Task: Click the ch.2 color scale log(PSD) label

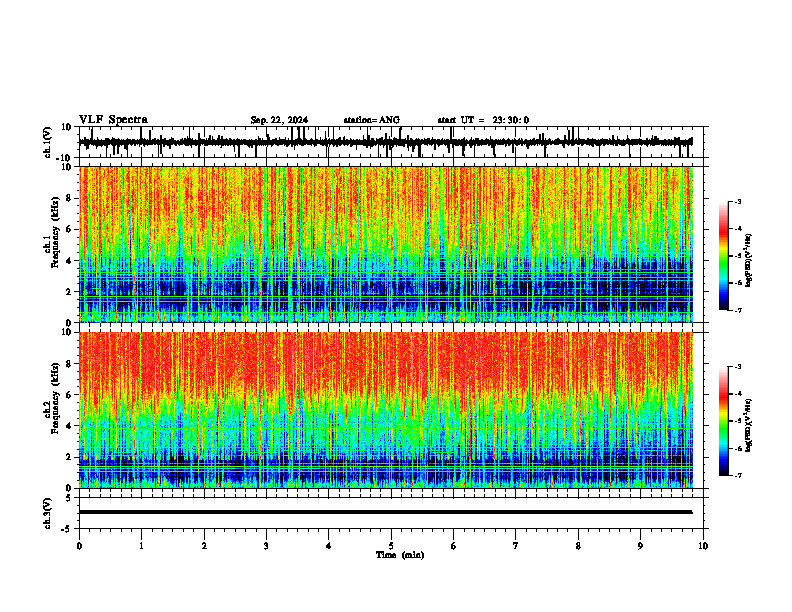Action: (x=748, y=425)
